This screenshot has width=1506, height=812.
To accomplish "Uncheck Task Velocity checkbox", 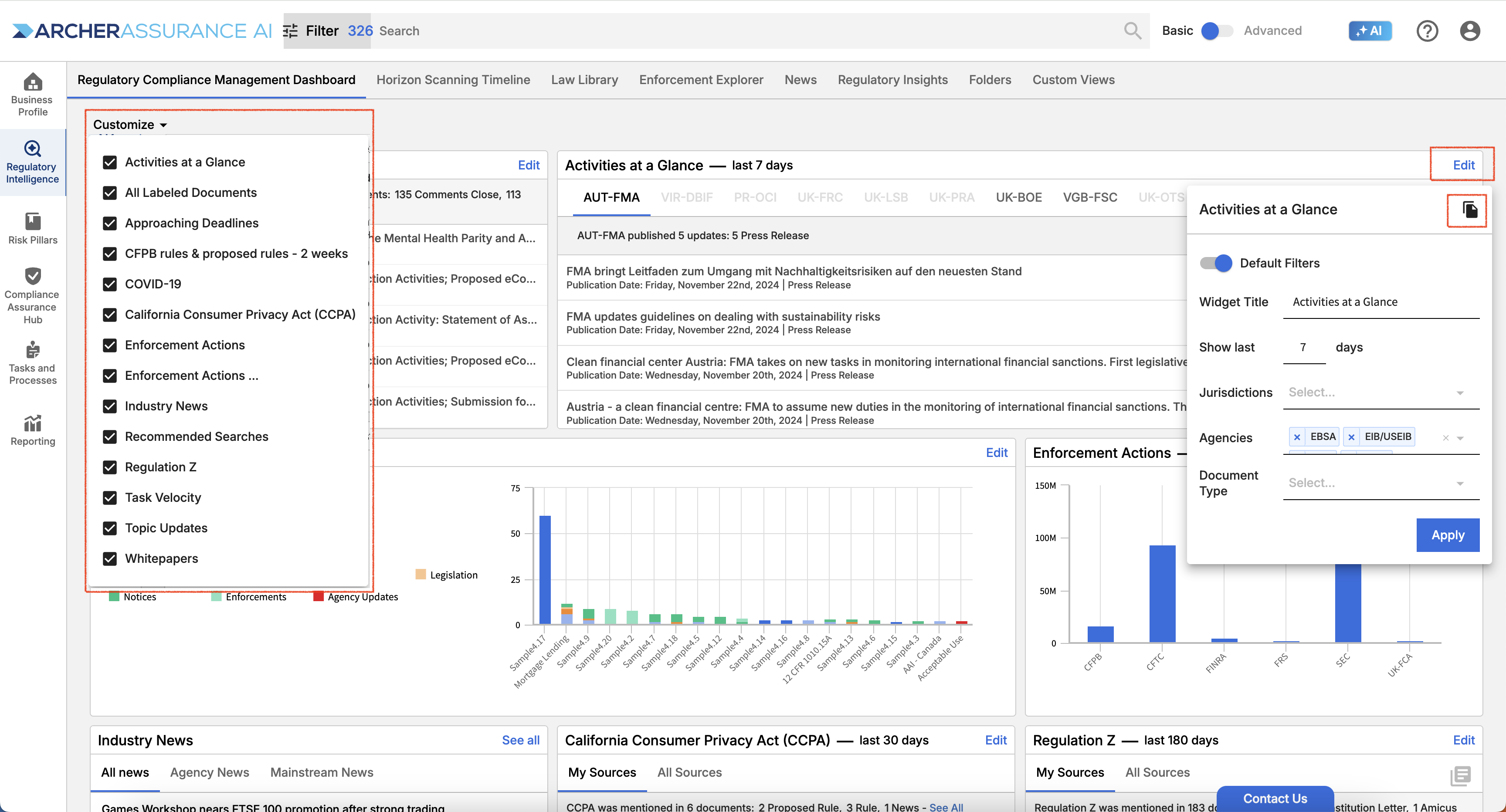I will [110, 497].
